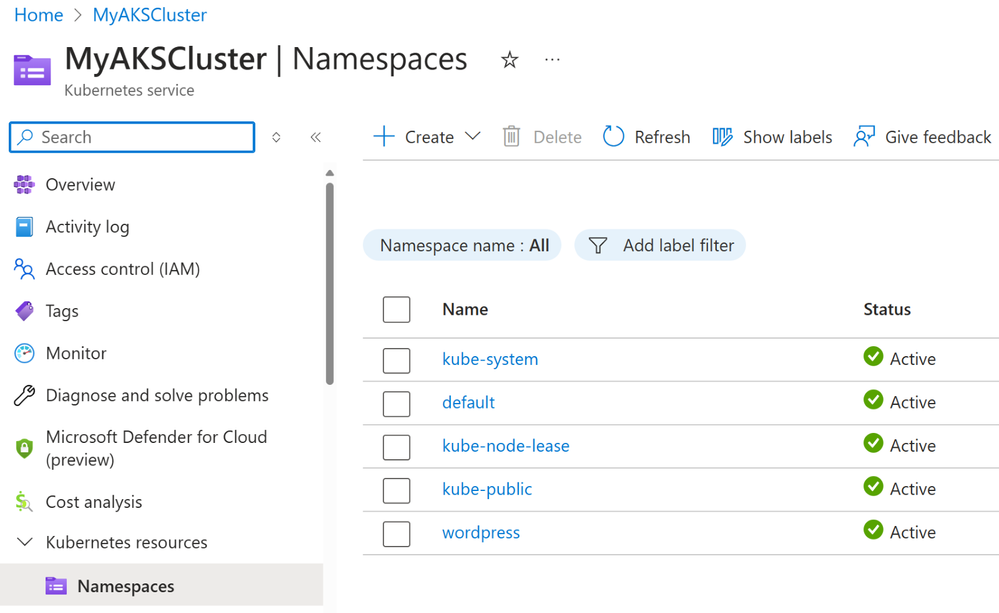Click the Microsoft Defender shield icon
Screen dimensions: 999x613
point(24,448)
